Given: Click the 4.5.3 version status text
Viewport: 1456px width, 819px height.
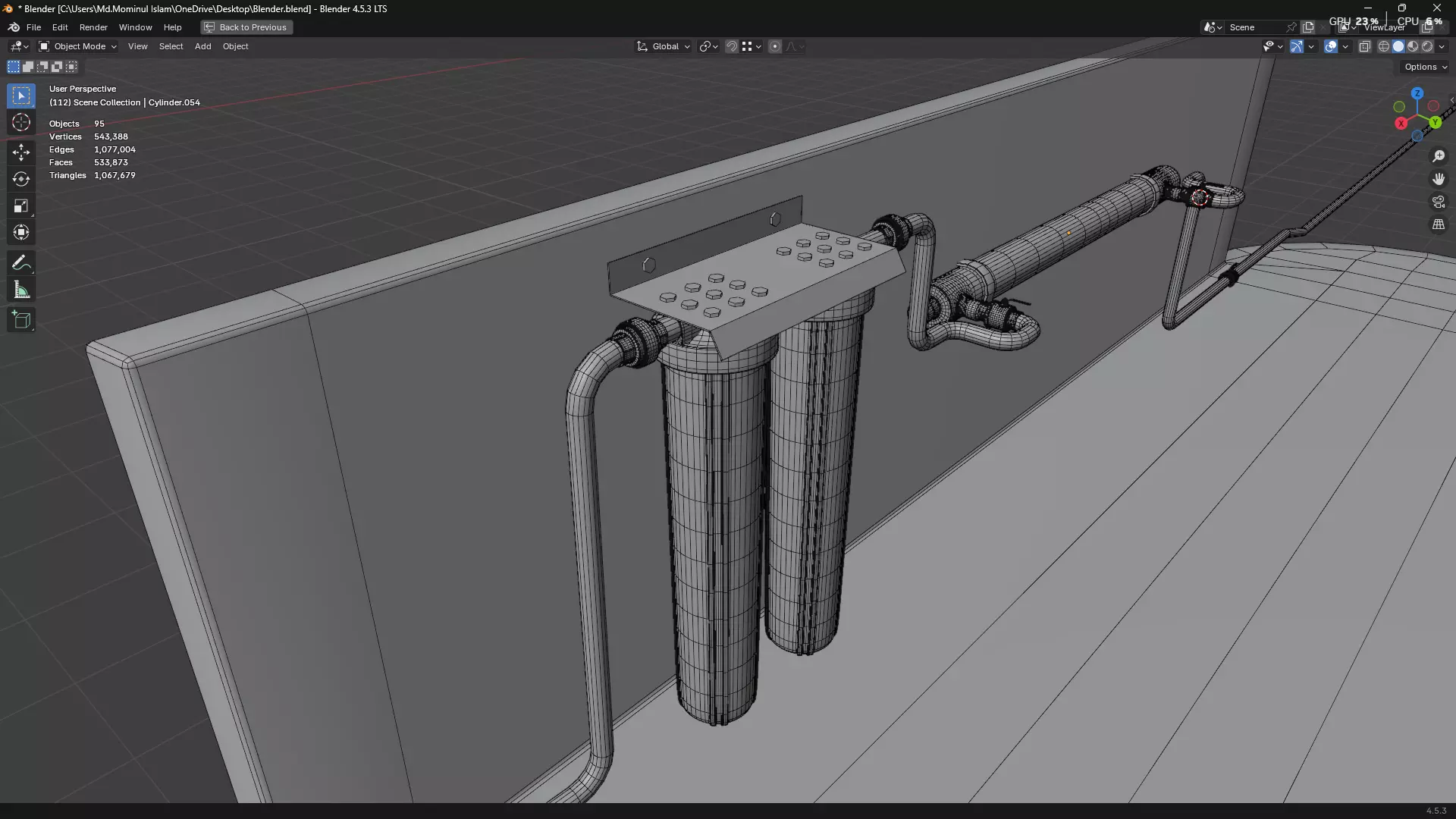Looking at the screenshot, I should (1436, 811).
